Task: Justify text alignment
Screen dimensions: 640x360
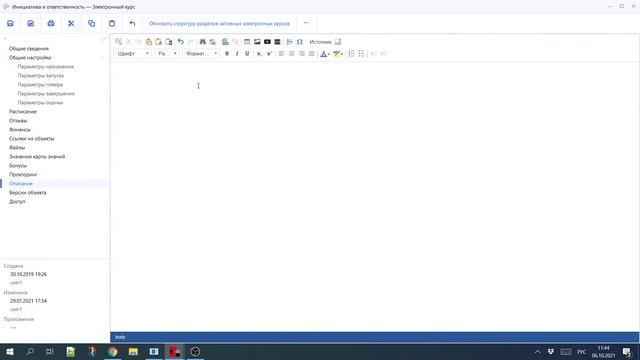Action: pos(311,53)
